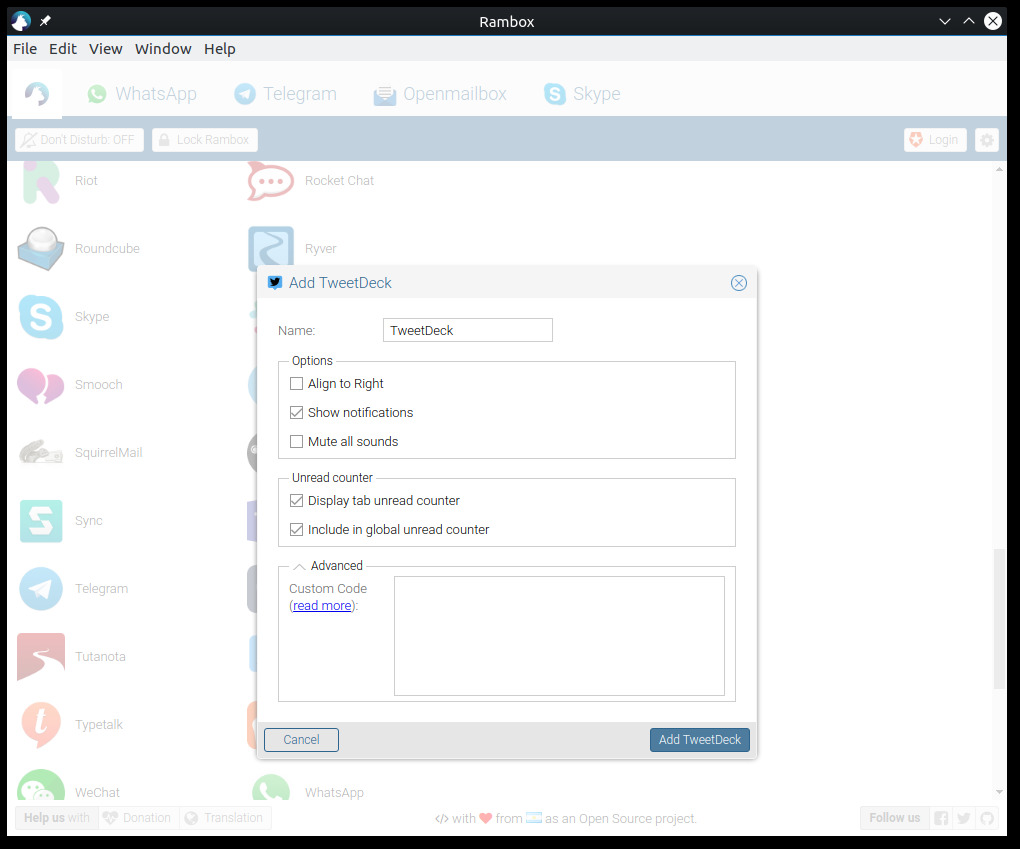Click the Roundcube mail icon
The image size is (1020, 849).
[40, 249]
